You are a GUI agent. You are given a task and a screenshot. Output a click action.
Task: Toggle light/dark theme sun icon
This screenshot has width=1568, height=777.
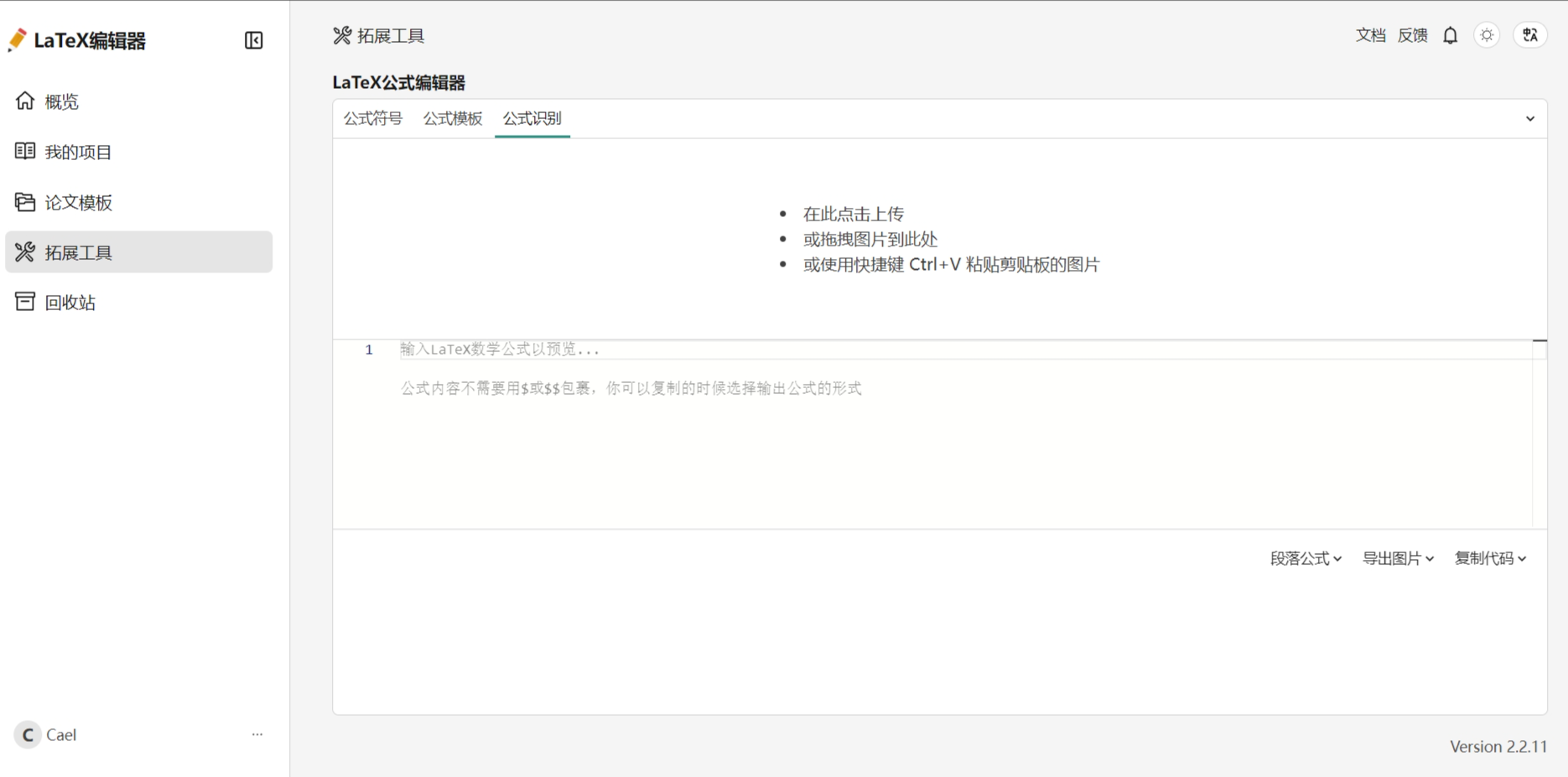[x=1487, y=35]
